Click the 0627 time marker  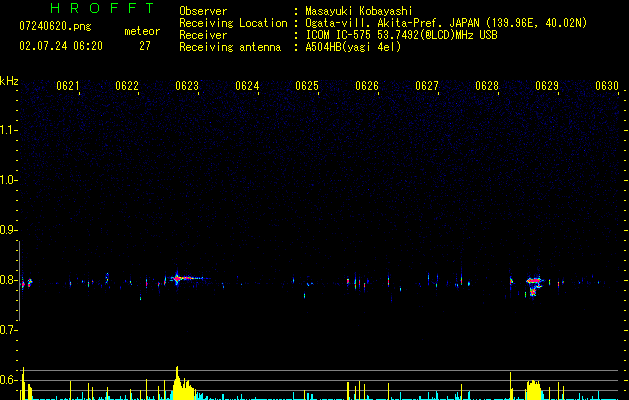click(427, 85)
